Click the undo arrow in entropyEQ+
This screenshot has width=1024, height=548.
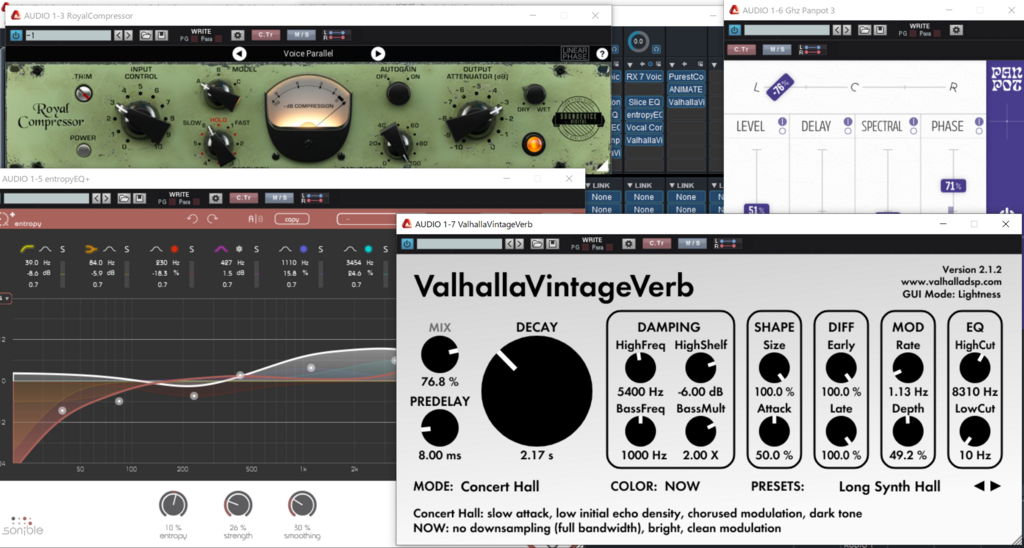pyautogui.click(x=192, y=219)
